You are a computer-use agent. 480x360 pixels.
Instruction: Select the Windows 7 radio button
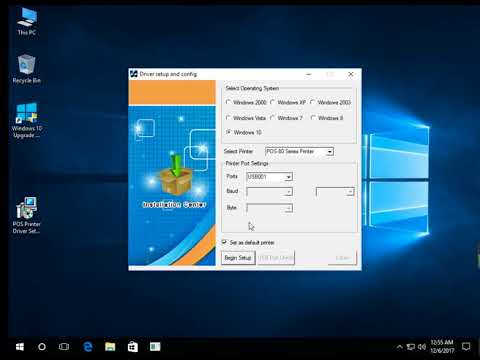[x=273, y=118]
